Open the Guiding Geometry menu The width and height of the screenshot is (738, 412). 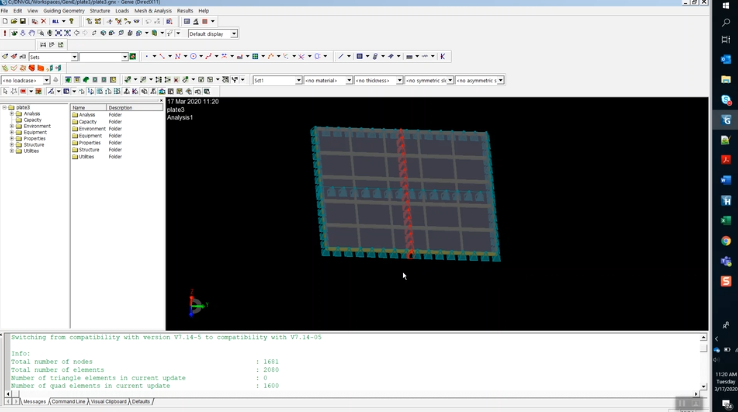(64, 10)
